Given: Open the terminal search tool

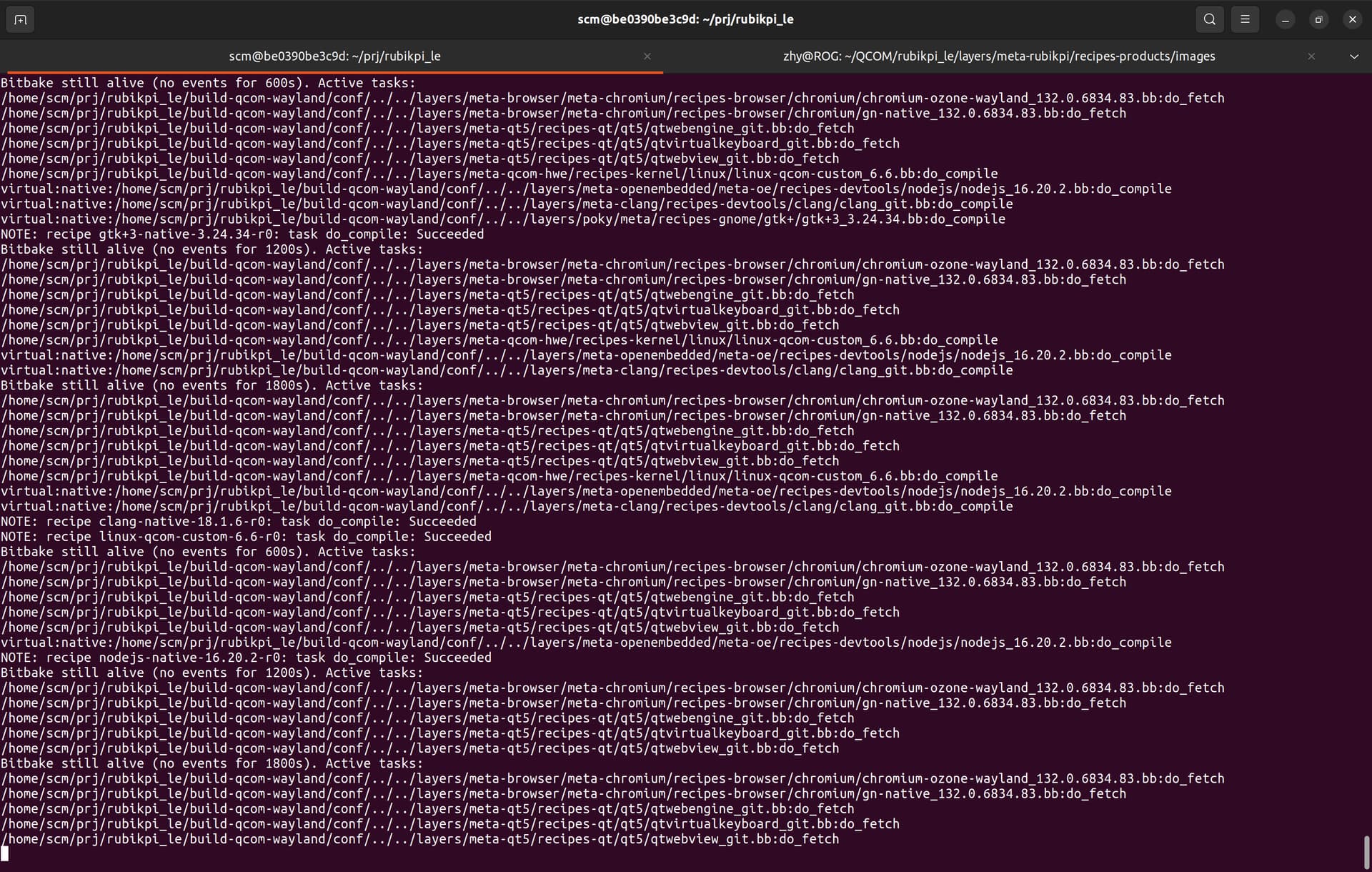Looking at the screenshot, I should 1209,19.
